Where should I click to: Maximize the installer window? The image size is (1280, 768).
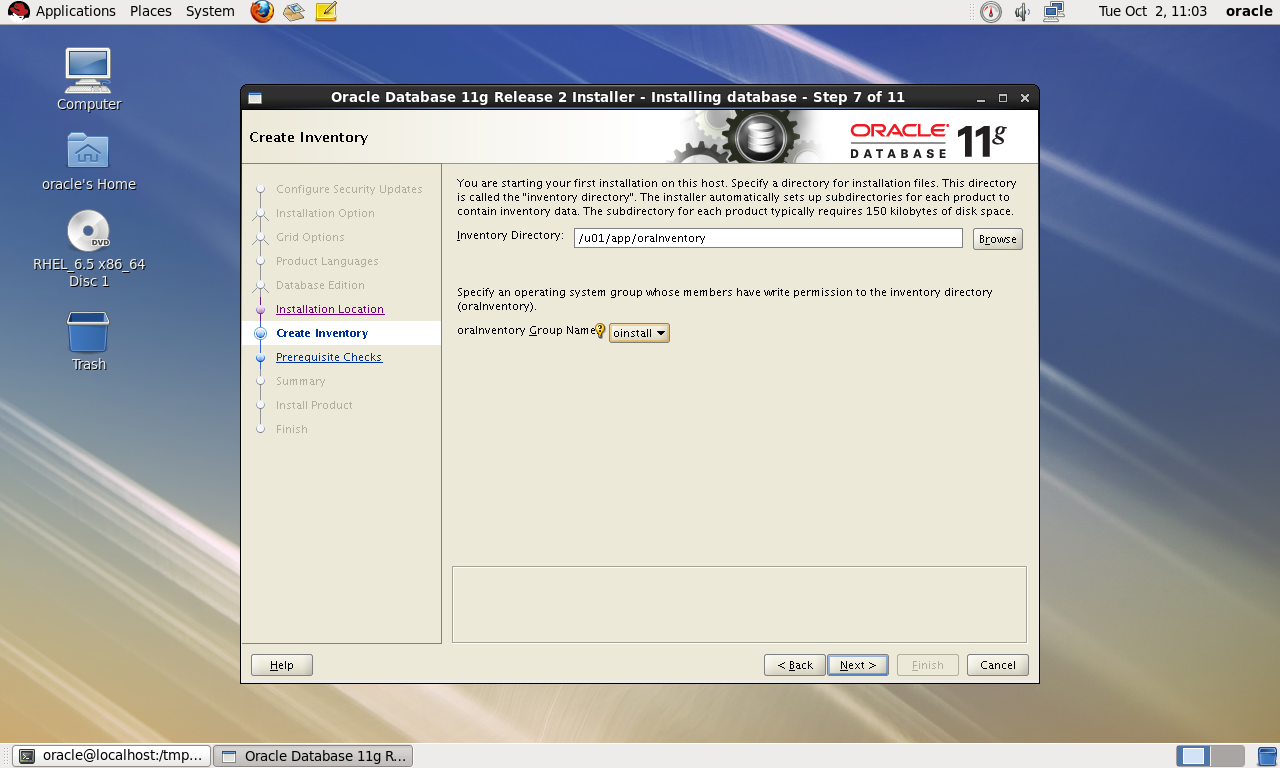point(1003,98)
